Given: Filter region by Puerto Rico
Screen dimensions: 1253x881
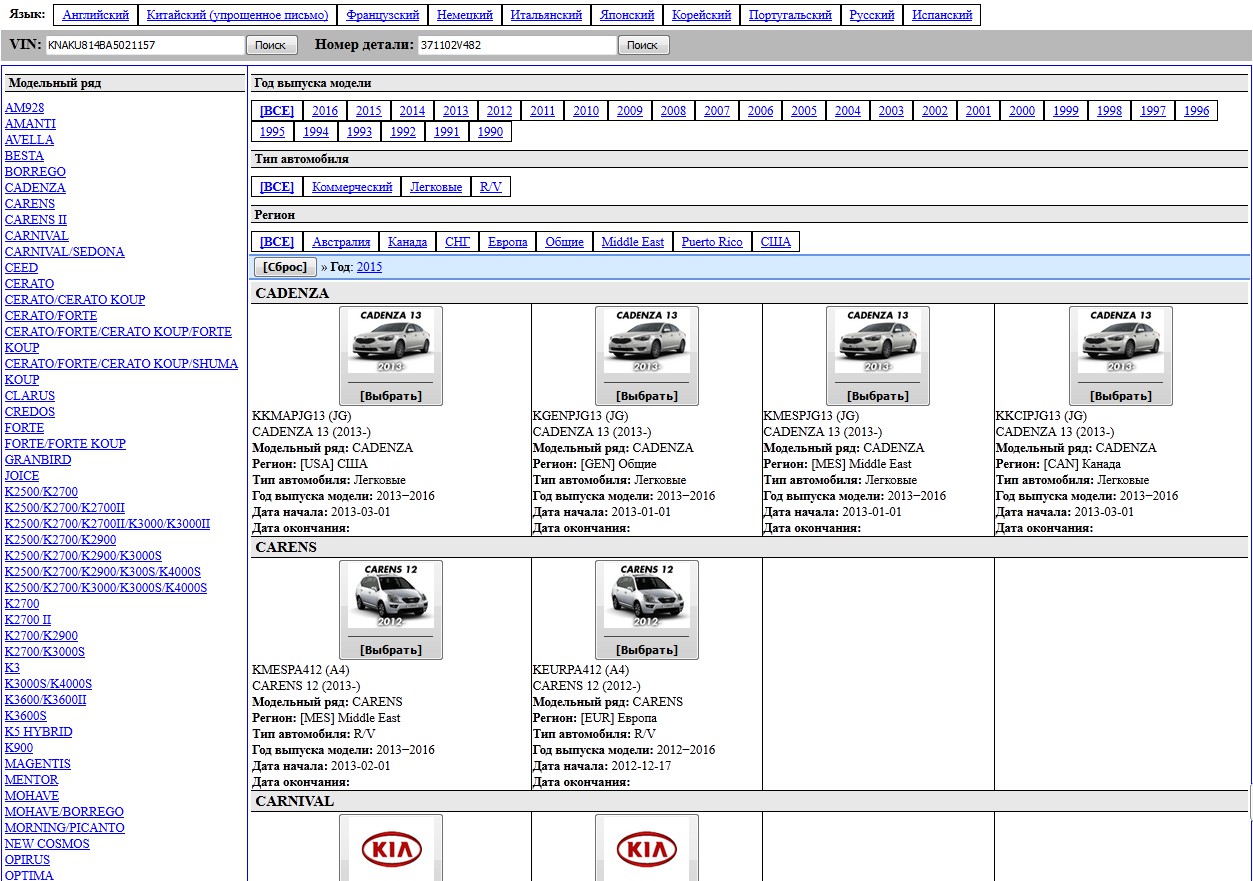Looking at the screenshot, I should (x=712, y=242).
